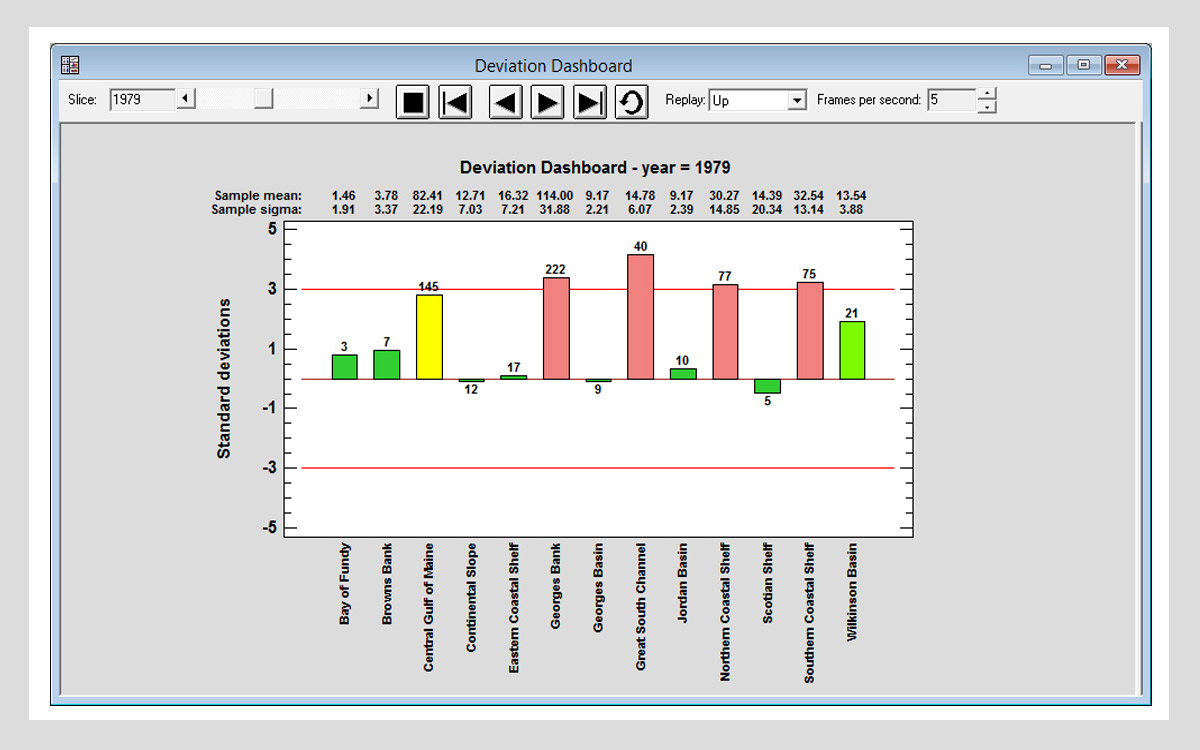This screenshot has width=1200, height=750.
Task: Click the skip to first frame button
Action: point(455,101)
